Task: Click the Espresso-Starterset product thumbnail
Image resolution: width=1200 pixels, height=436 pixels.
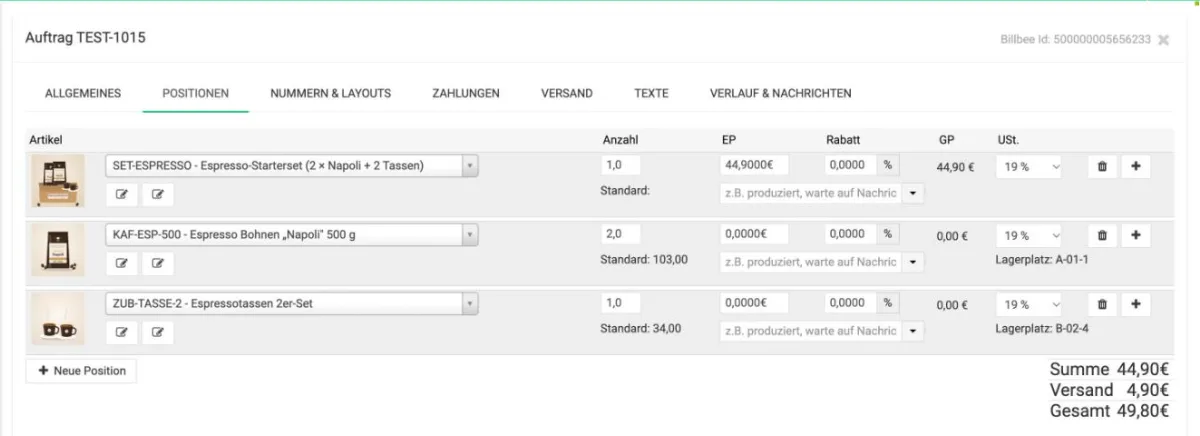Action: pos(57,181)
